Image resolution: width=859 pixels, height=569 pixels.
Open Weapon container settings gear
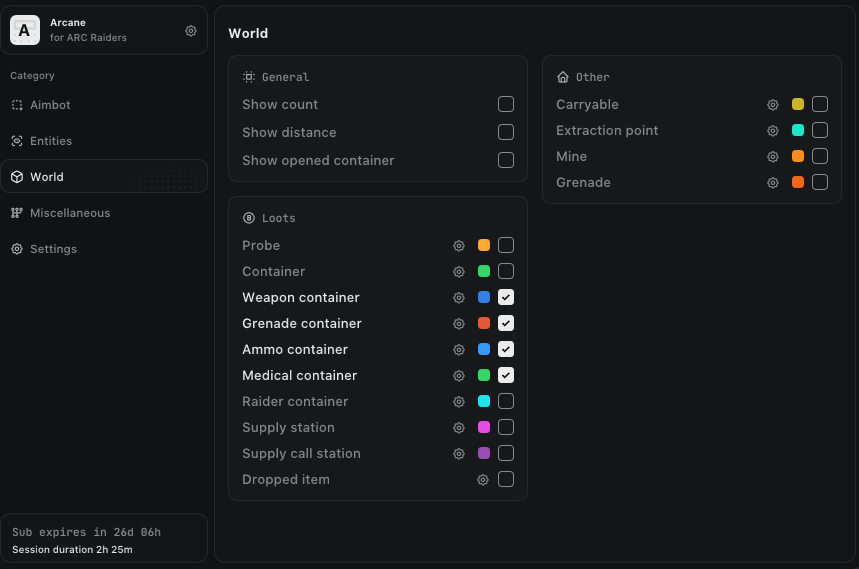coord(459,298)
